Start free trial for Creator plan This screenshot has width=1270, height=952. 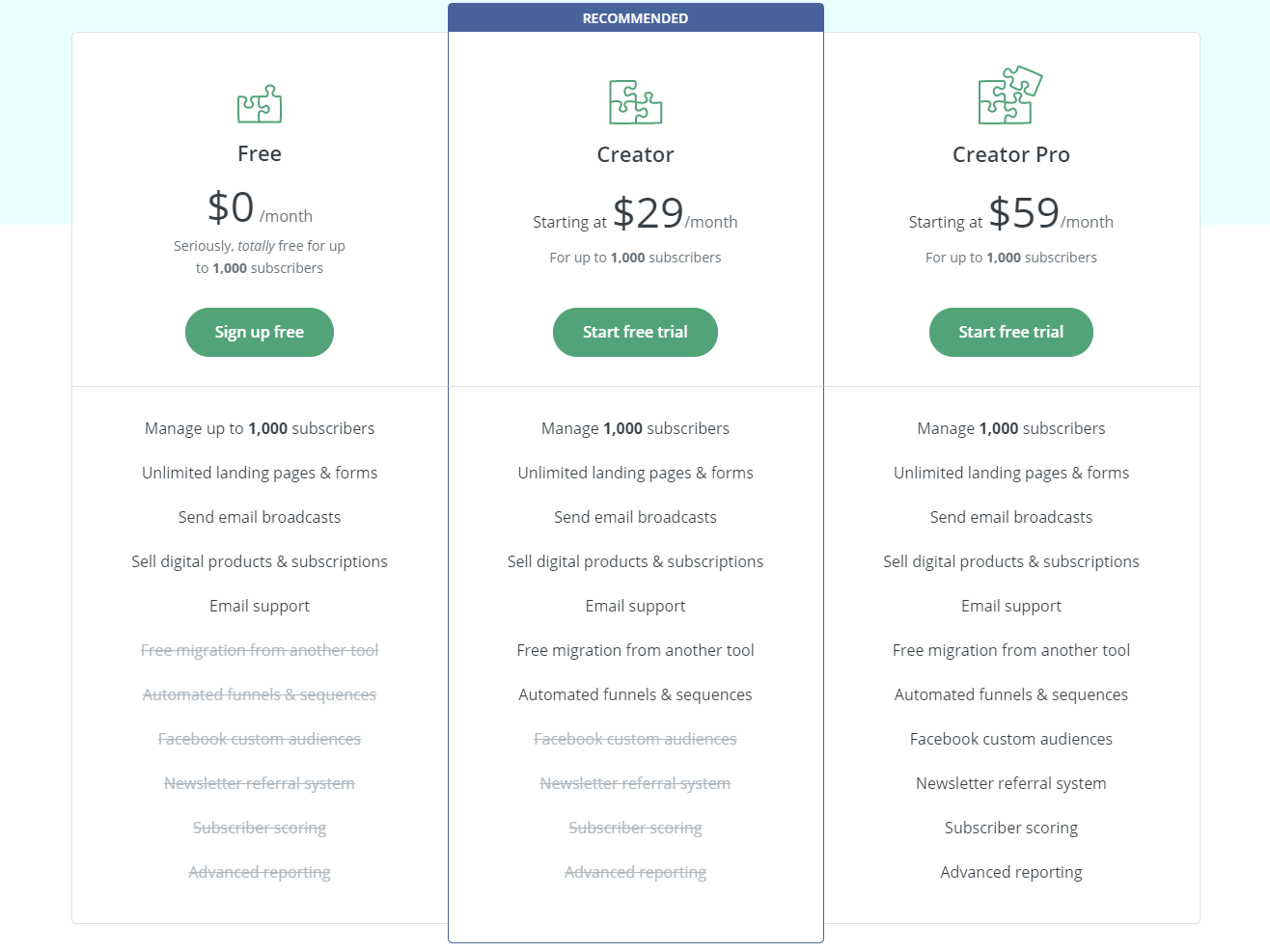(x=635, y=332)
